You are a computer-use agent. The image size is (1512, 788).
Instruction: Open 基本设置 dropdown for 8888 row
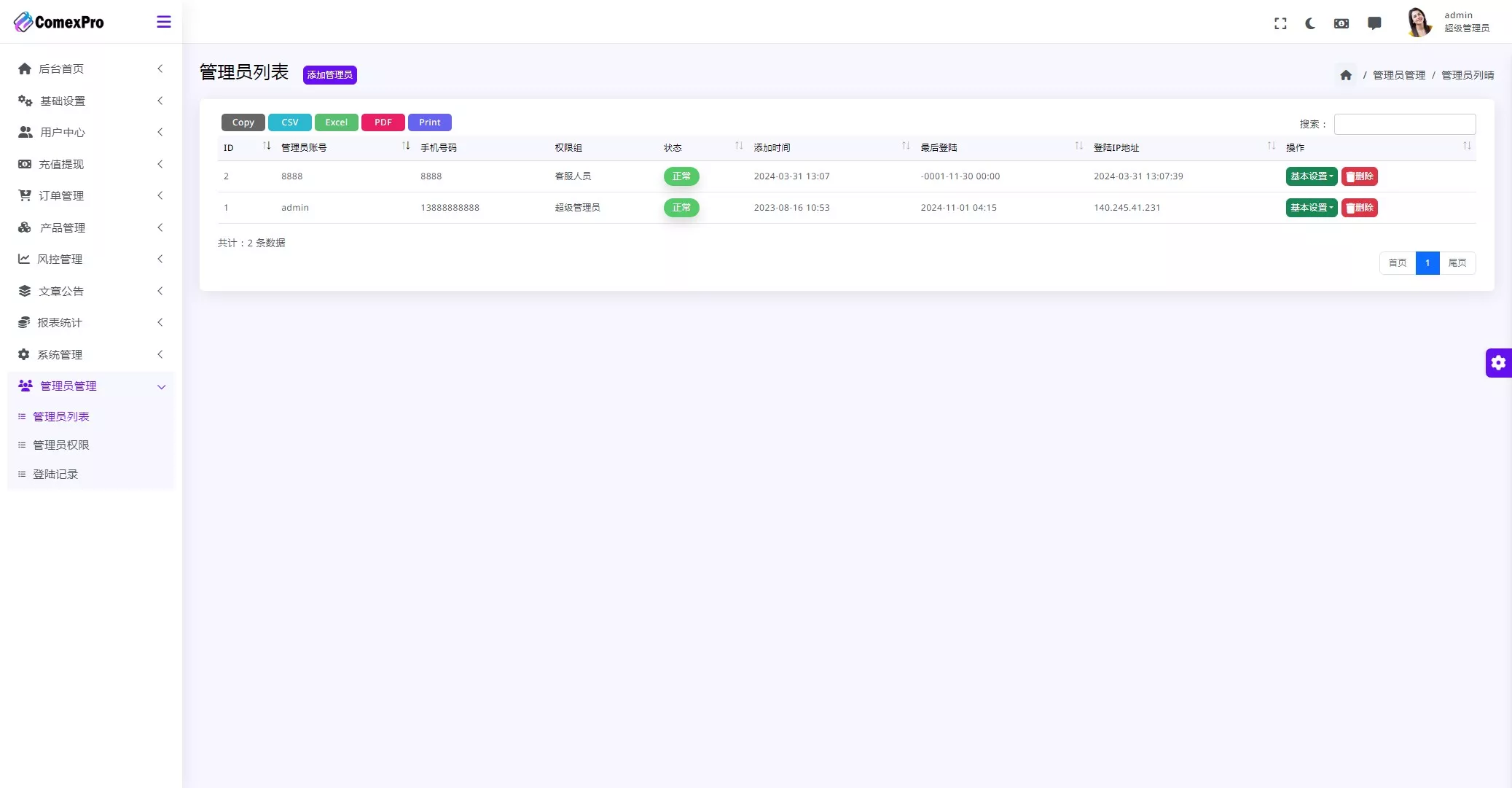coord(1311,176)
